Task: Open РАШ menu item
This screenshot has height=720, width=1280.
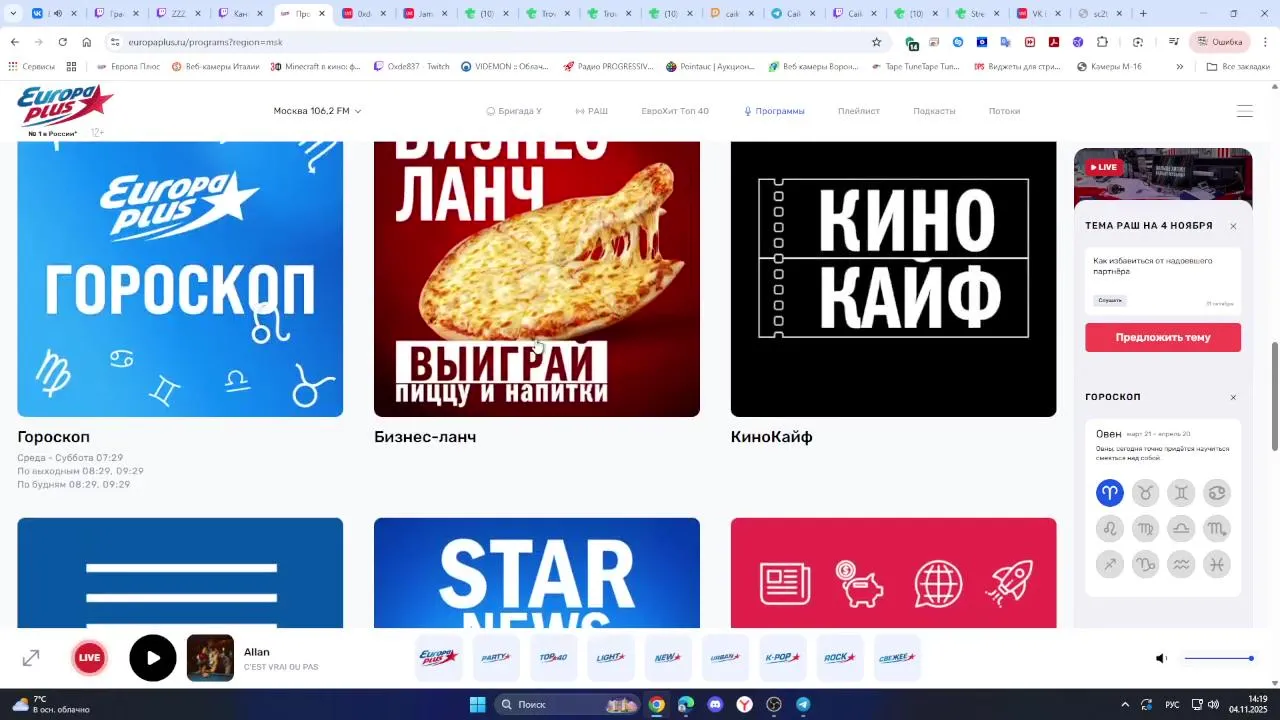Action: pos(592,111)
